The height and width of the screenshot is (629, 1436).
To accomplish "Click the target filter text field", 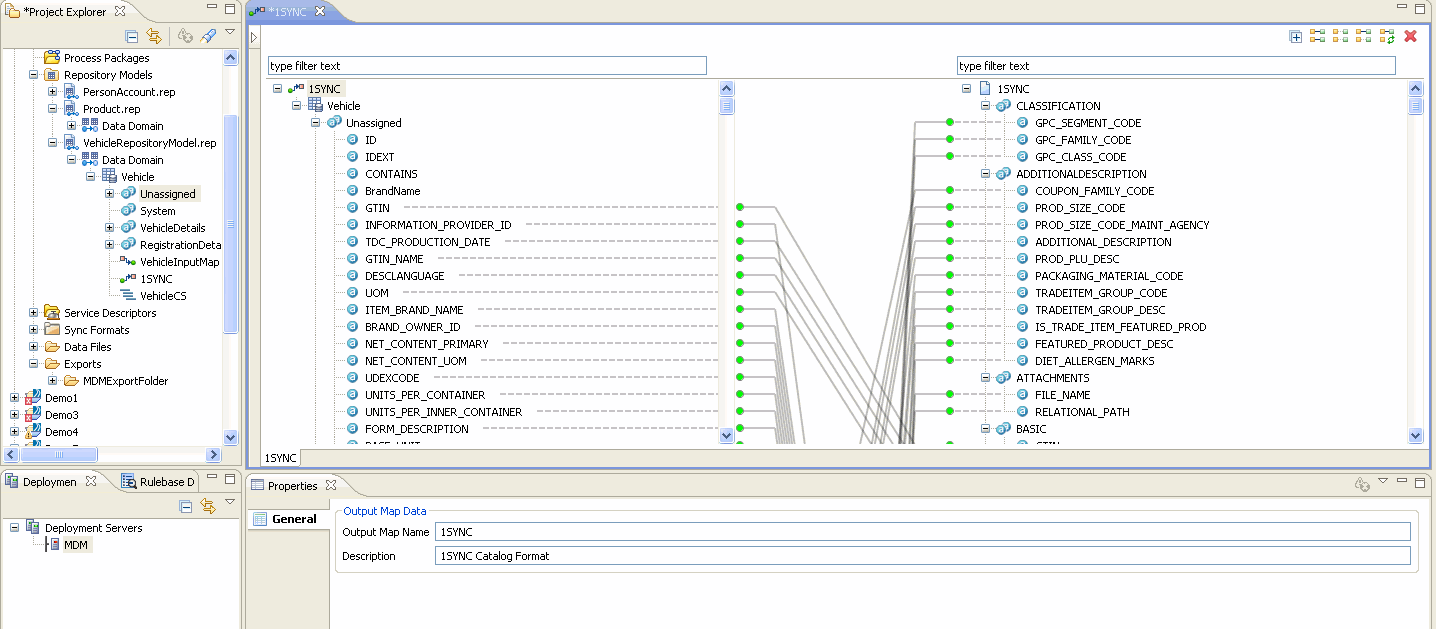I will [1176, 66].
